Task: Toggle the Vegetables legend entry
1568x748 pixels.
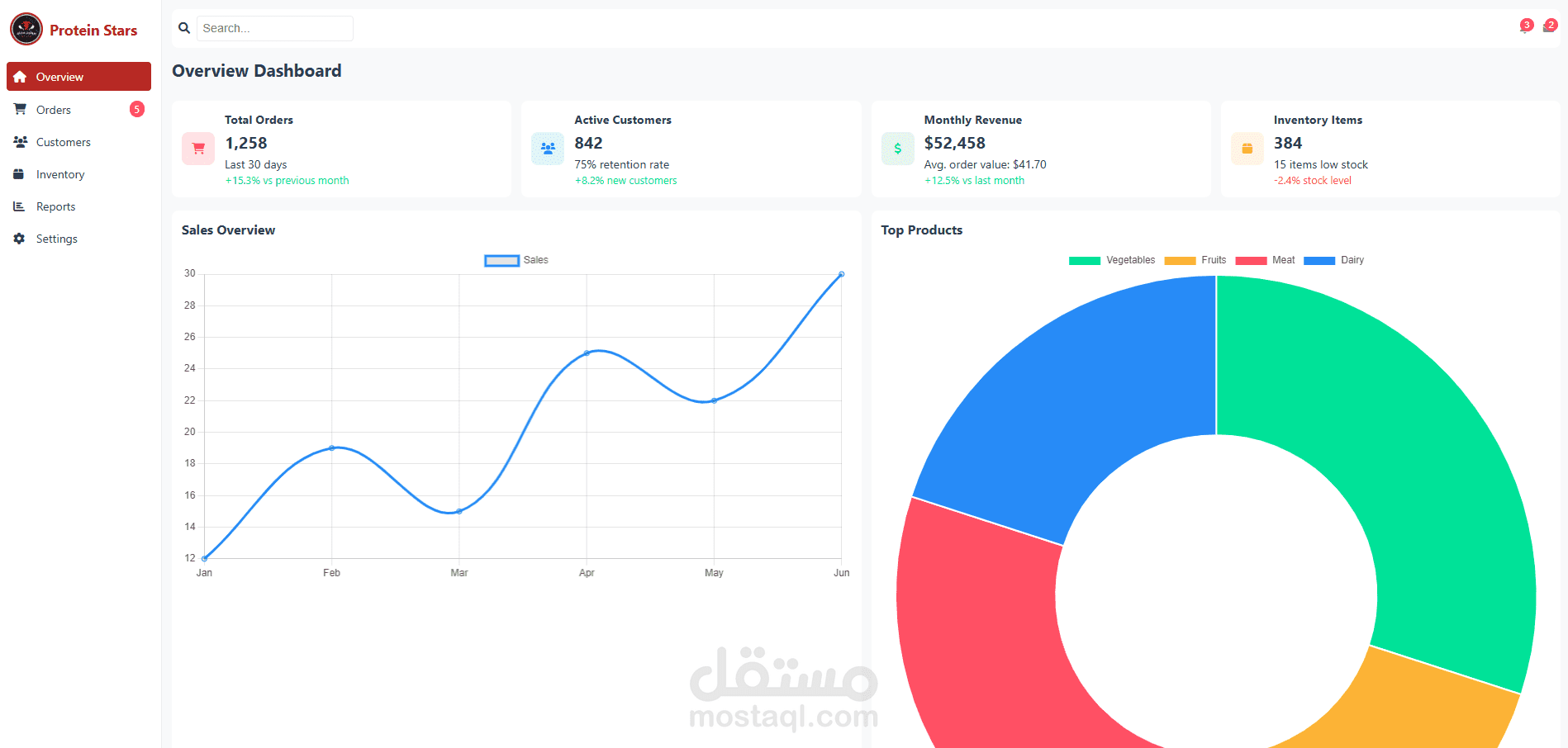Action: click(x=1112, y=260)
